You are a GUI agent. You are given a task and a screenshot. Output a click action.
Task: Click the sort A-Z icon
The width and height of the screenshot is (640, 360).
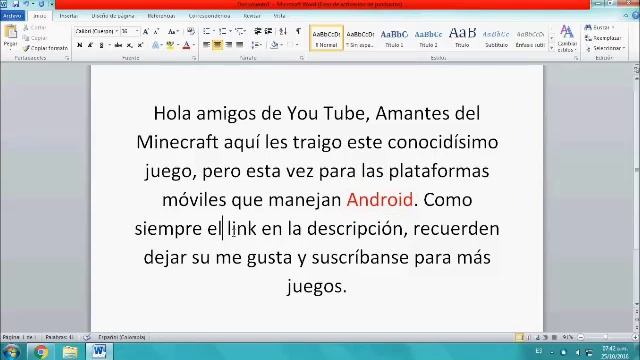(283, 31)
